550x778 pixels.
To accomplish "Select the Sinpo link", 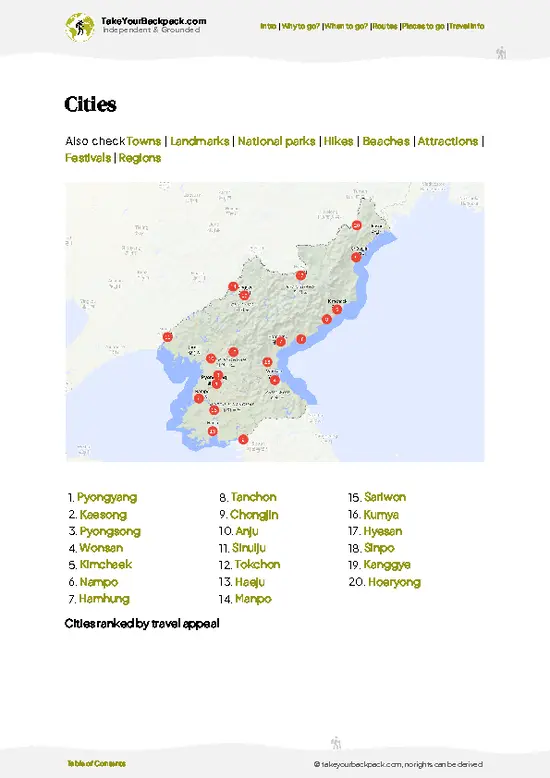I will click(x=379, y=548).
